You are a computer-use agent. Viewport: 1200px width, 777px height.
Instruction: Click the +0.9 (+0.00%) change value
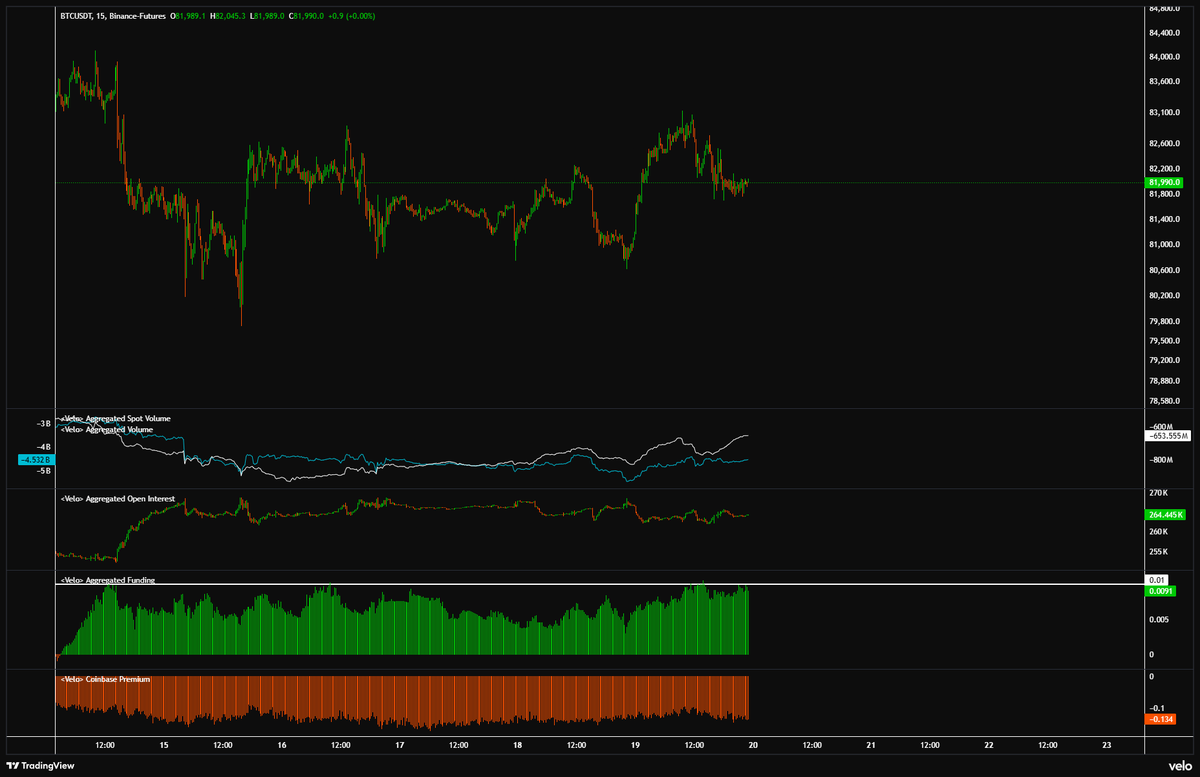(351, 17)
